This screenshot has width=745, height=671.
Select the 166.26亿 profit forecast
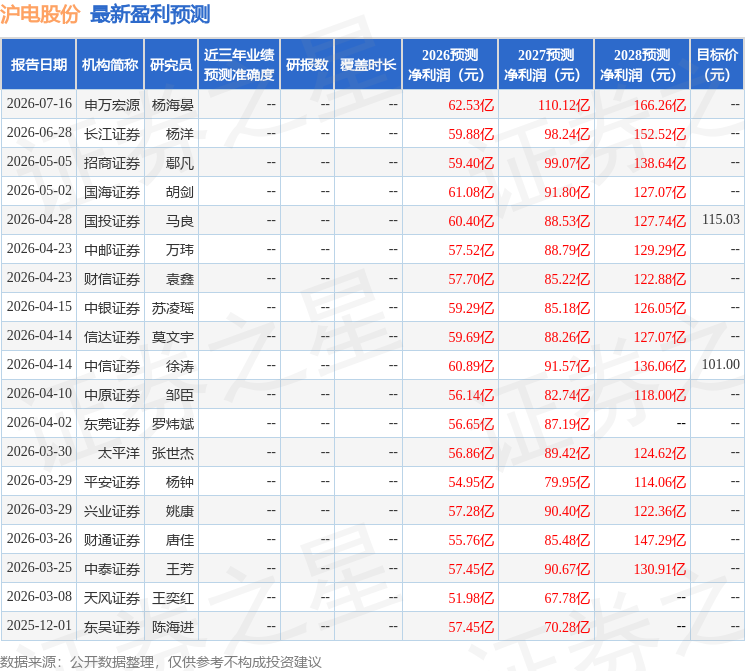(659, 105)
